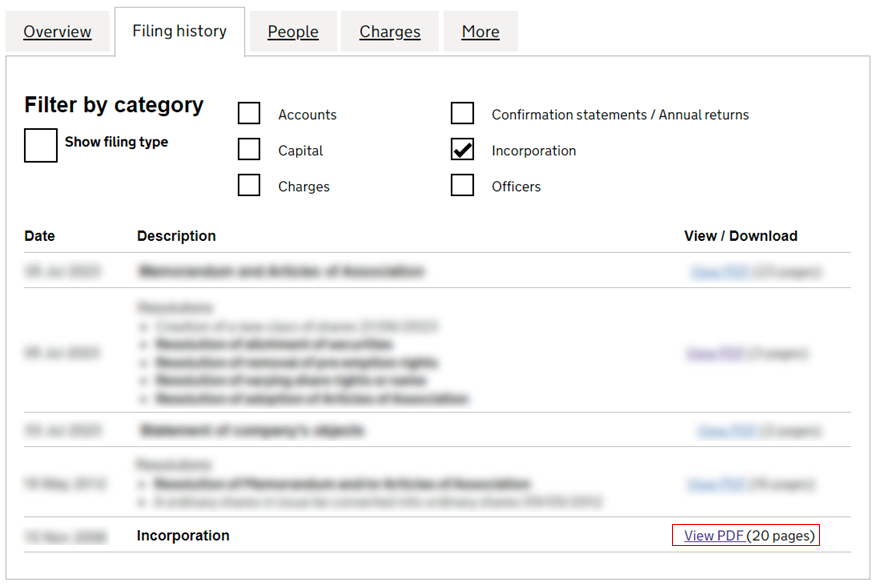Image resolution: width=876 pixels, height=586 pixels.
Task: Open View PDF link for Incorporation
Action: click(x=715, y=535)
